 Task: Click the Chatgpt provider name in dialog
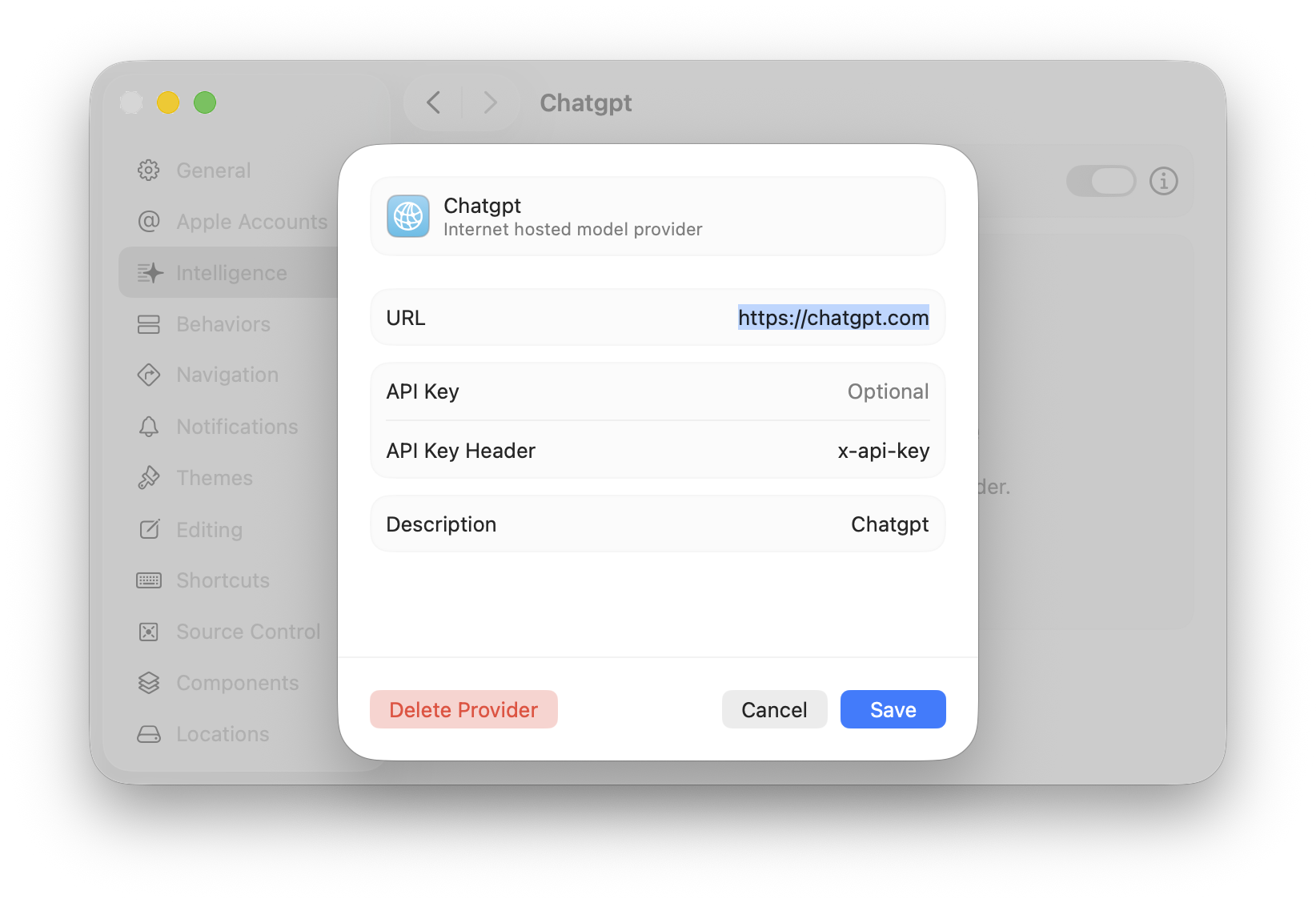(482, 206)
